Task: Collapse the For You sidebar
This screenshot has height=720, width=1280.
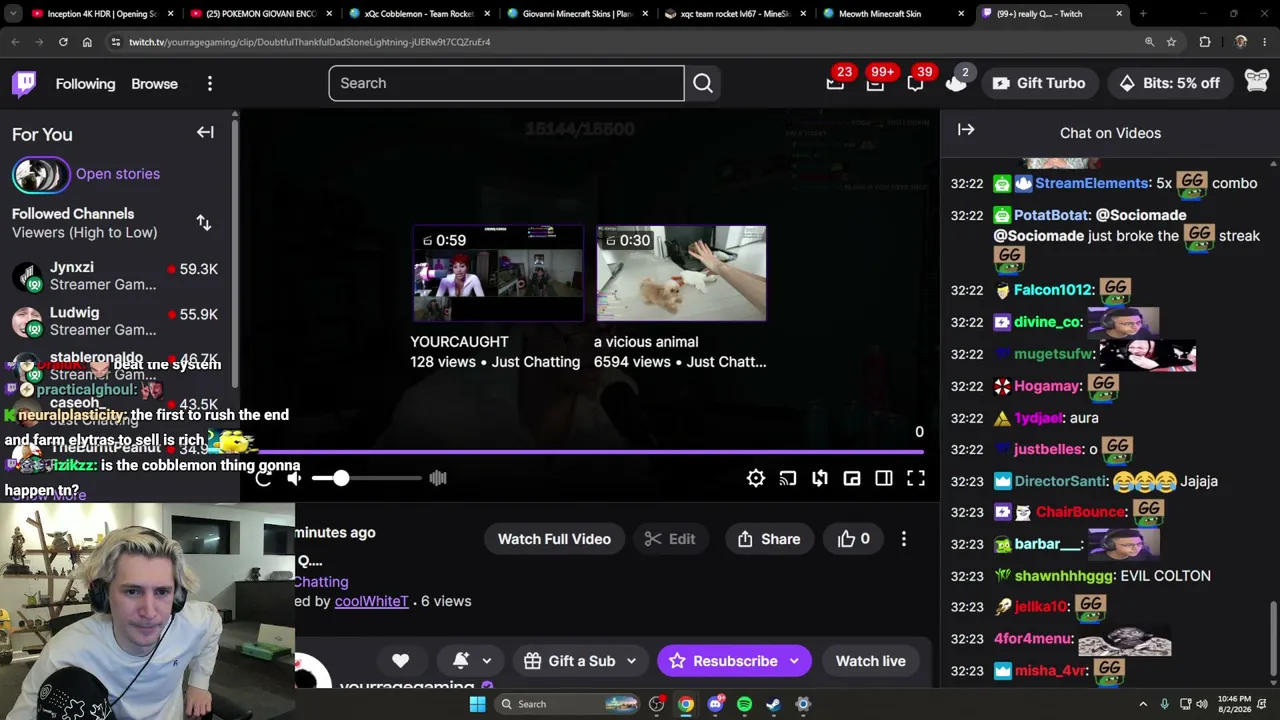Action: (x=205, y=132)
